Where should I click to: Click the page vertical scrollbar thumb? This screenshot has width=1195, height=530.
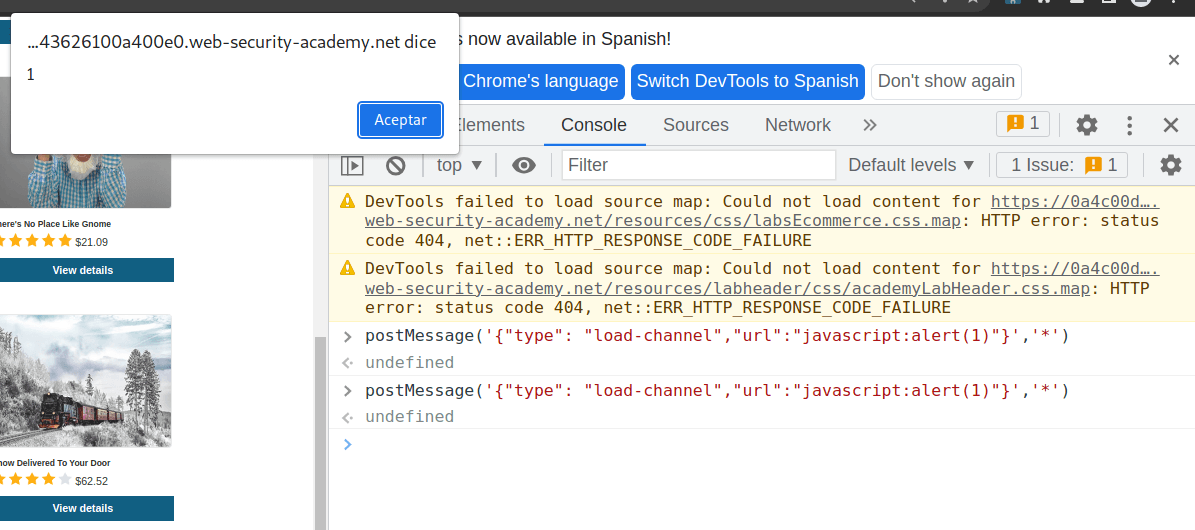tap(321, 433)
